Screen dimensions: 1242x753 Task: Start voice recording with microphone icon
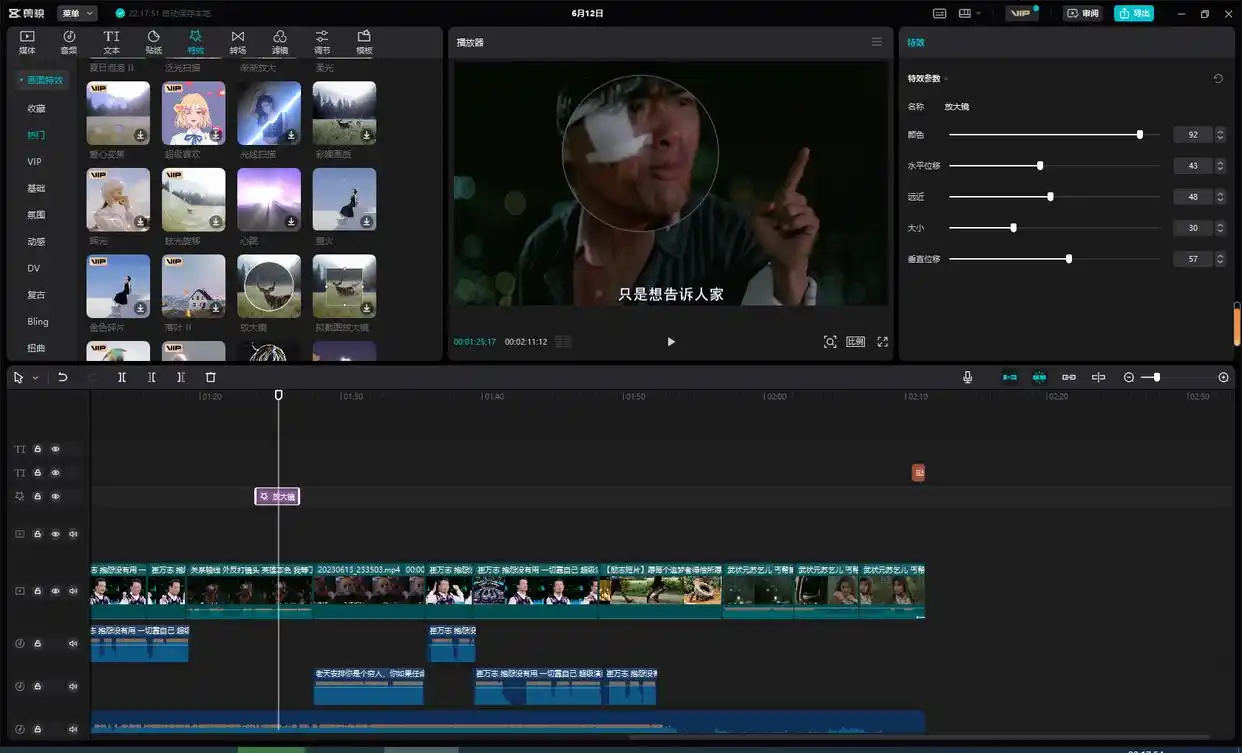tap(967, 377)
